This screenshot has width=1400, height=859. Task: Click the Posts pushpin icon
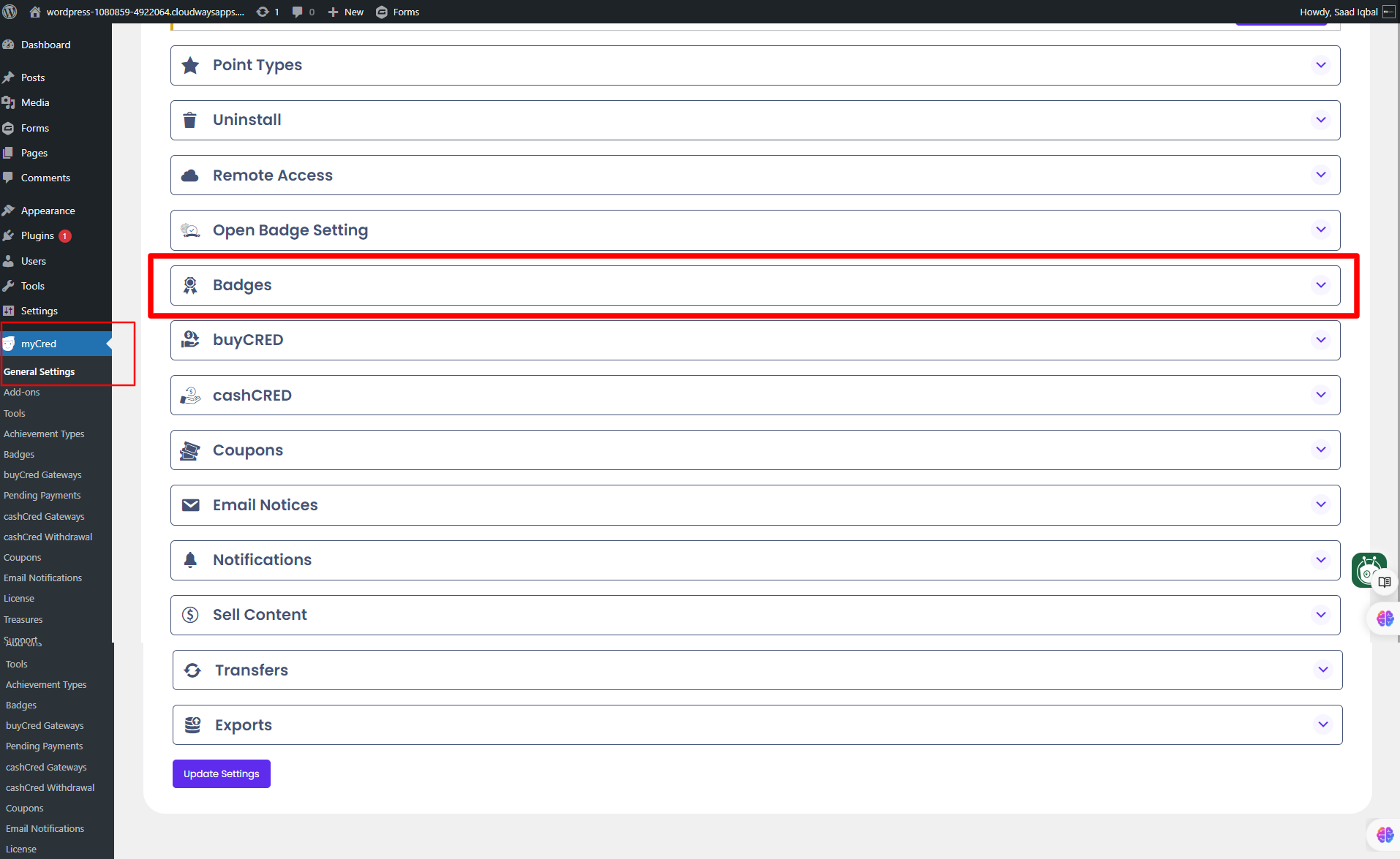pyautogui.click(x=9, y=77)
